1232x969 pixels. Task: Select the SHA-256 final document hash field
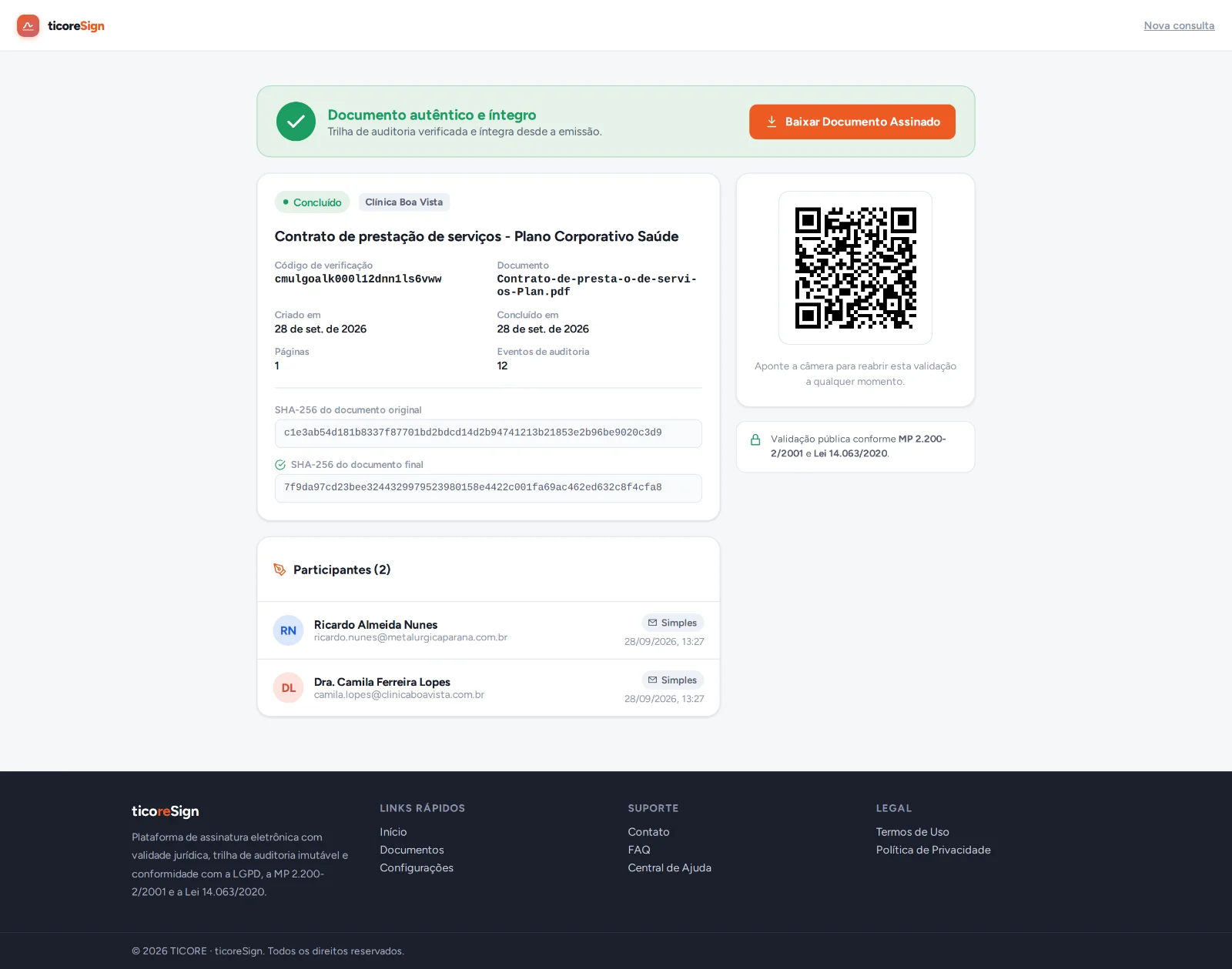(x=488, y=488)
